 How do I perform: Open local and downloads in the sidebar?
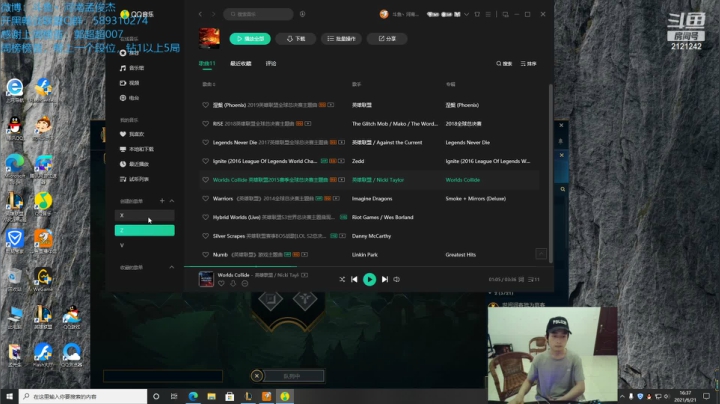click(137, 149)
